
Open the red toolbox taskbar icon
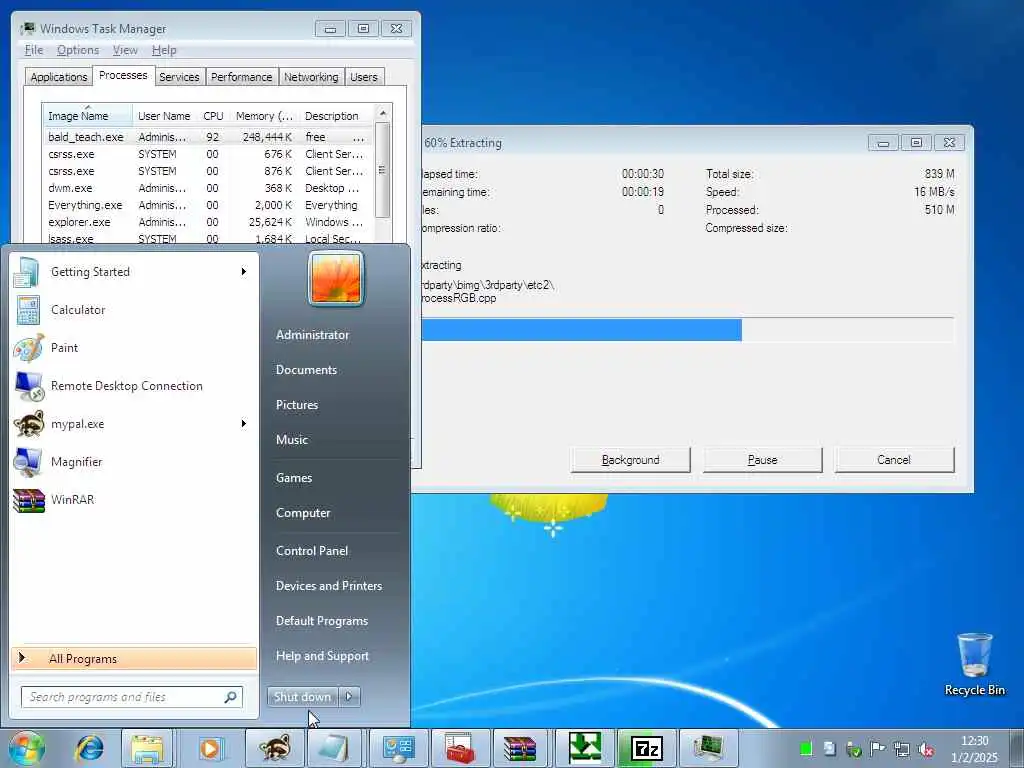pyautogui.click(x=461, y=748)
